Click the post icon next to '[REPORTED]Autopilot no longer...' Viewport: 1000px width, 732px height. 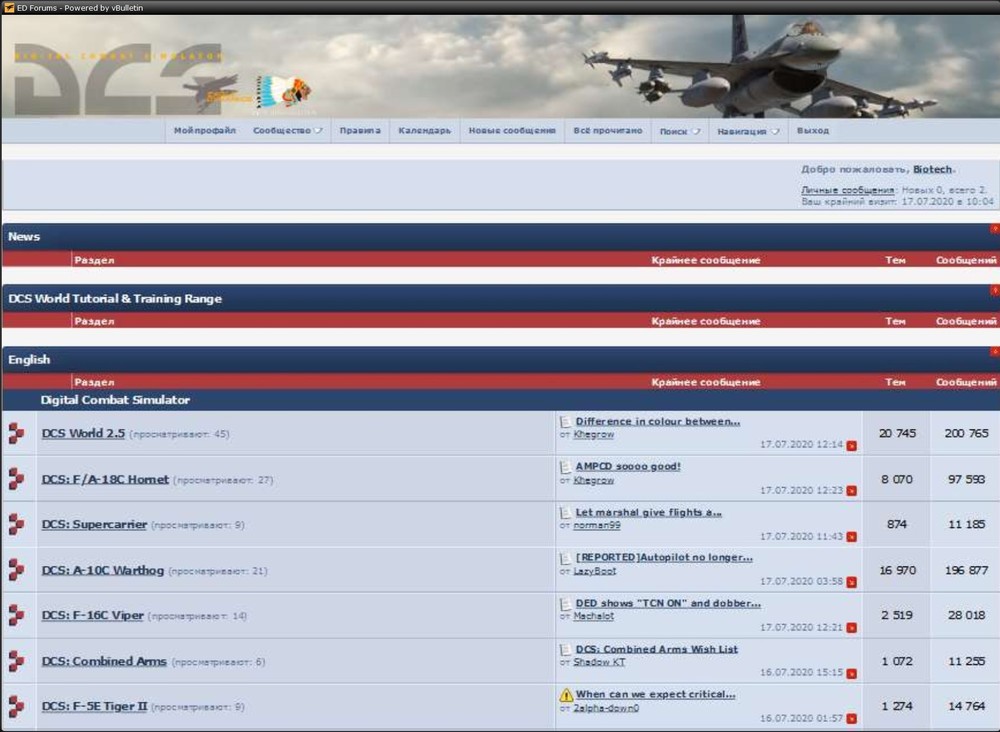pos(566,558)
